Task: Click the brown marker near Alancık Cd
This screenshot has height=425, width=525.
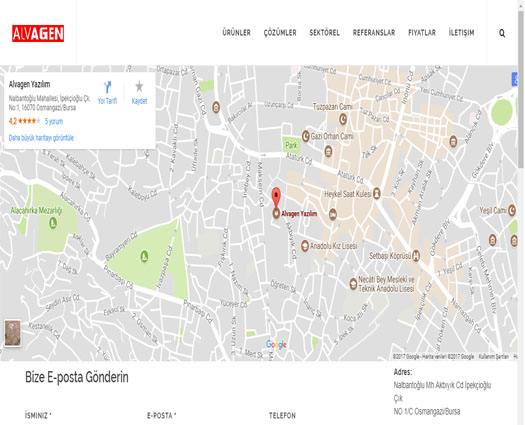Action: (x=453, y=141)
